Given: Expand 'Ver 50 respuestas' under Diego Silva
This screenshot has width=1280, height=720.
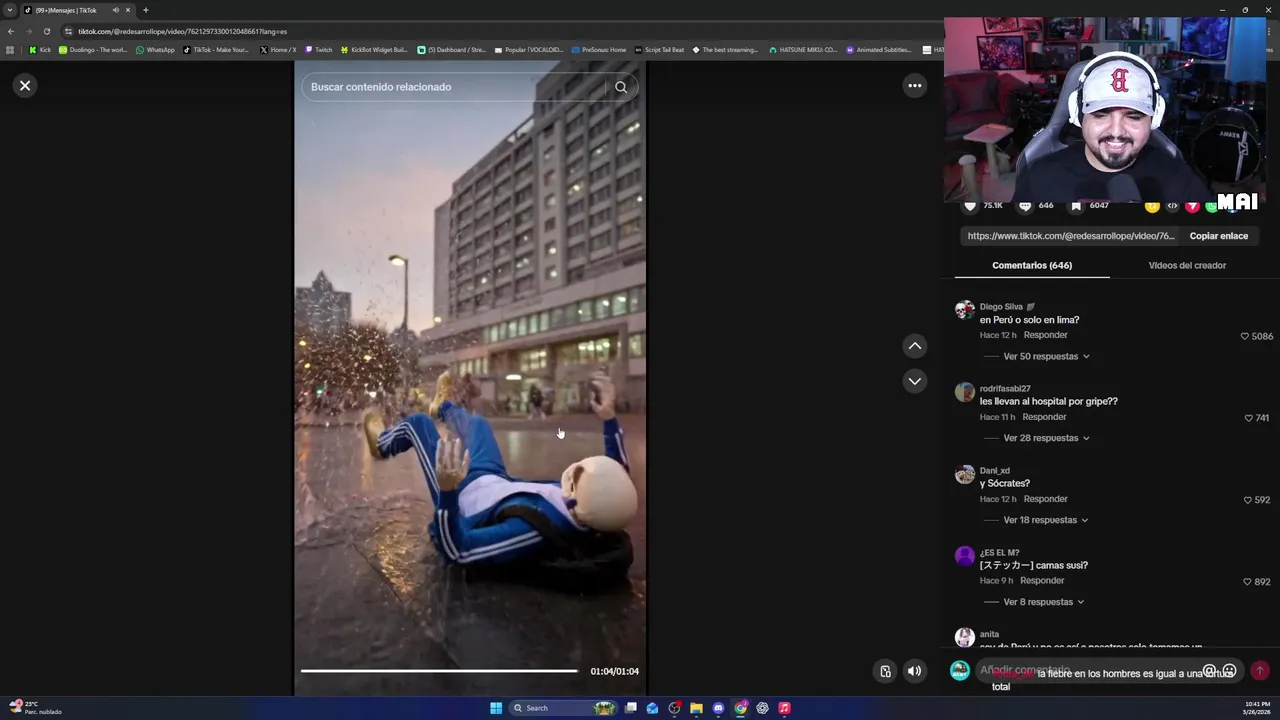Looking at the screenshot, I should tap(1046, 356).
